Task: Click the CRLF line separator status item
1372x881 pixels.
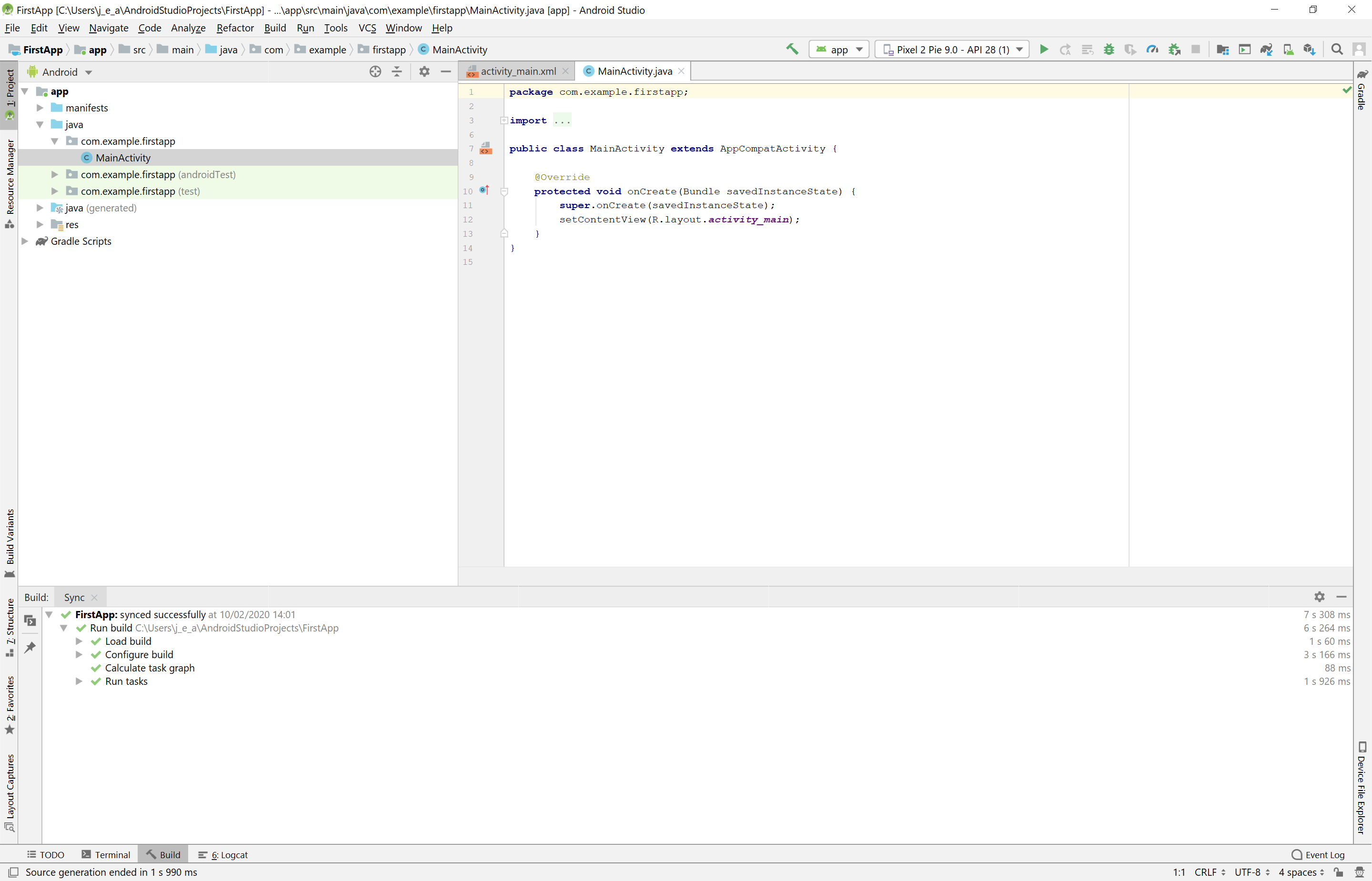Action: click(1210, 872)
